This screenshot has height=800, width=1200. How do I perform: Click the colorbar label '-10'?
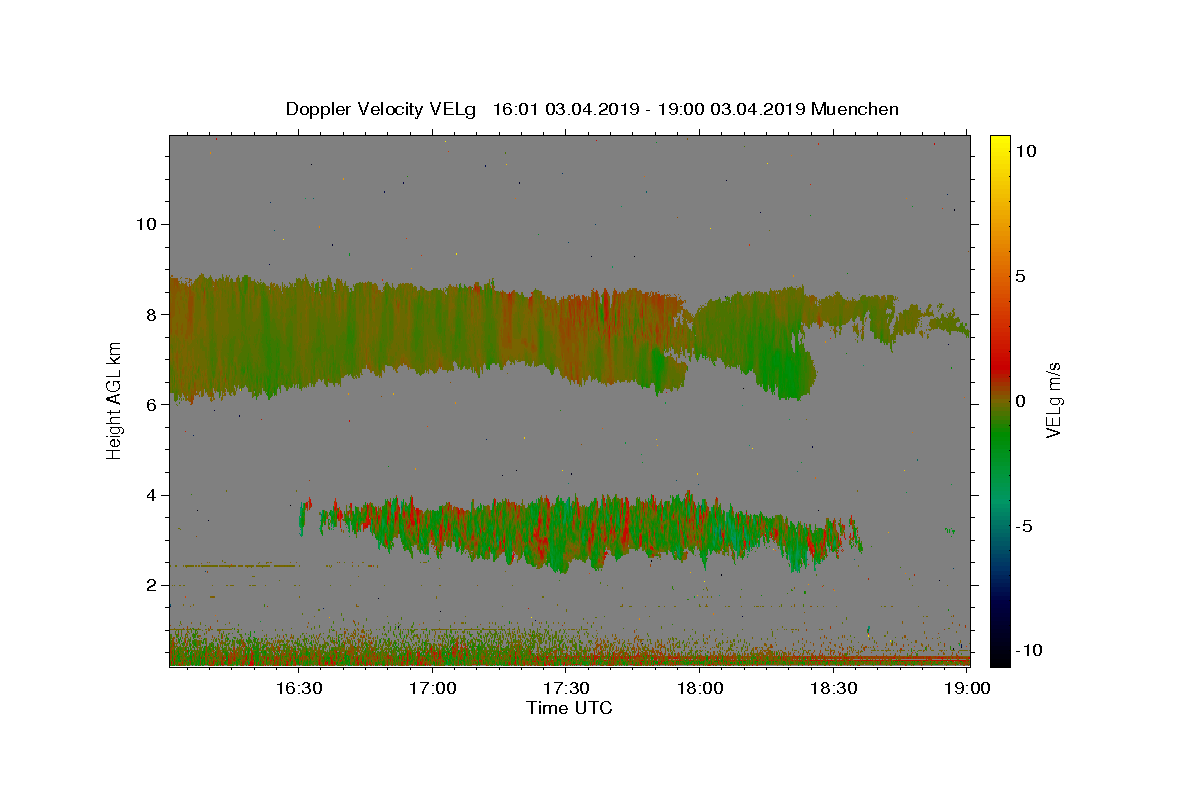coord(1029,651)
